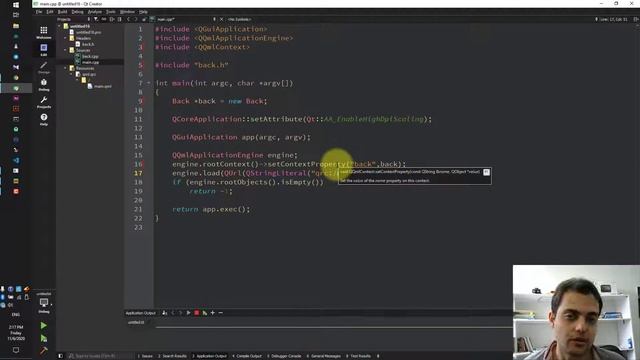Open the Edit menu
Viewport: 640px width, 360px height.
point(50,12)
